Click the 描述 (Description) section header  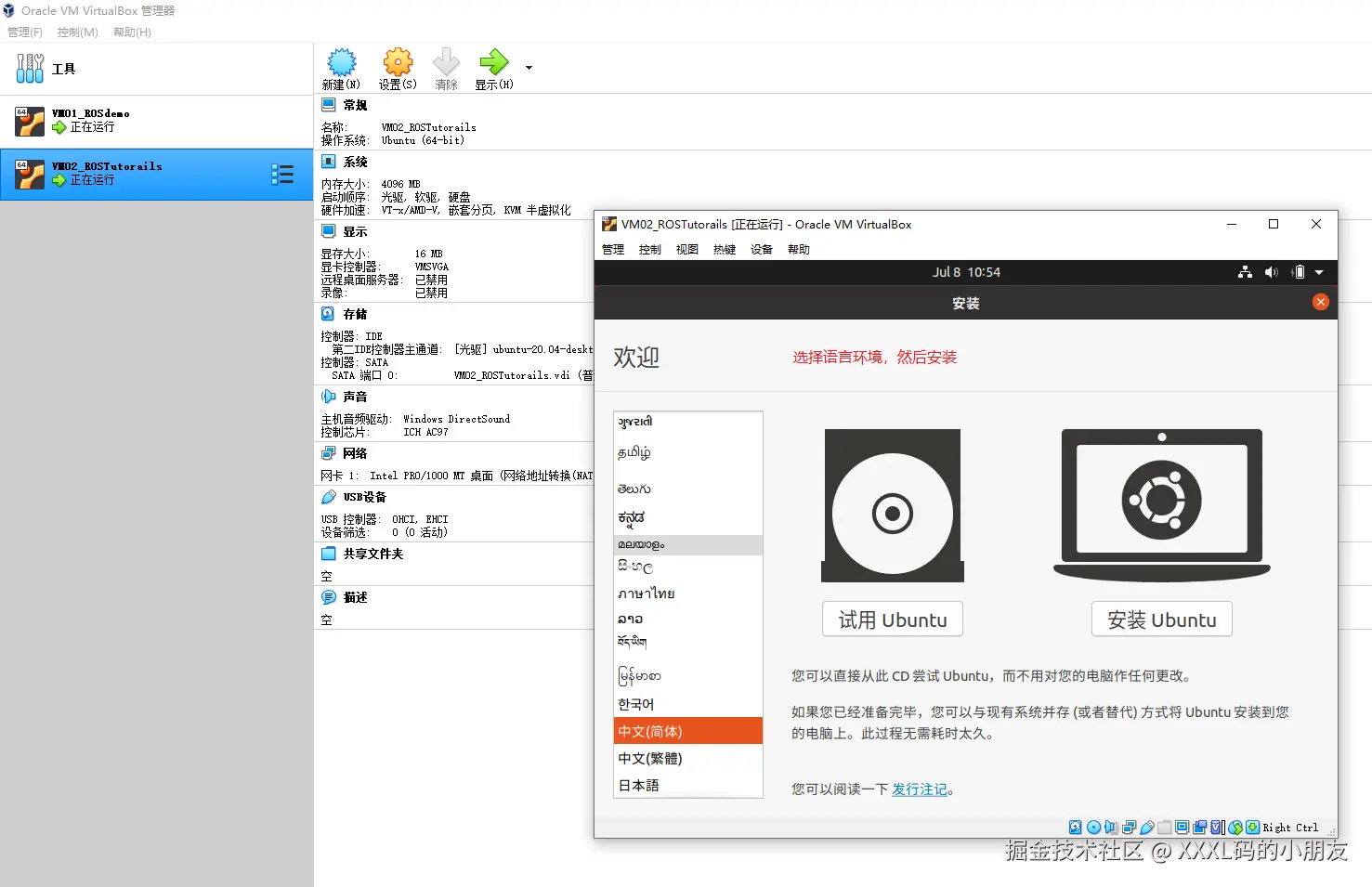point(355,597)
